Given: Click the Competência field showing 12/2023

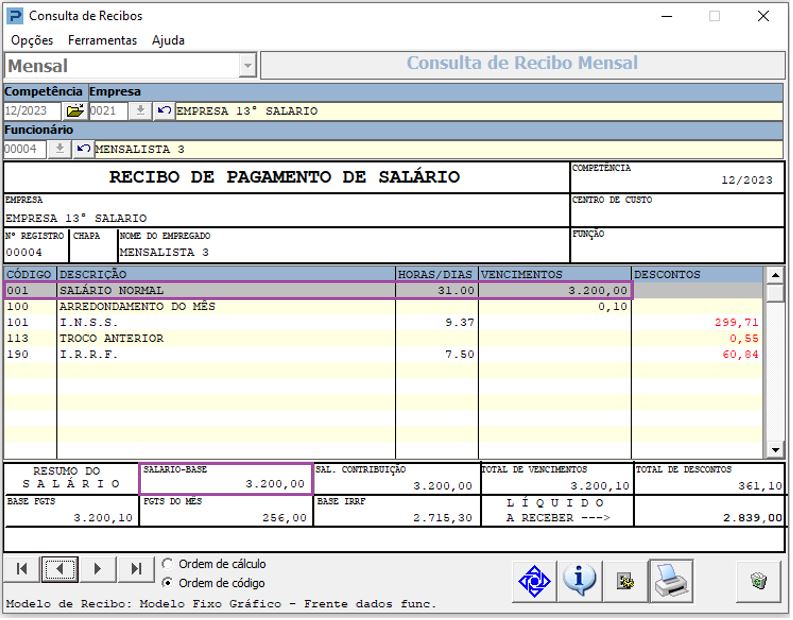Looking at the screenshot, I should [32, 110].
